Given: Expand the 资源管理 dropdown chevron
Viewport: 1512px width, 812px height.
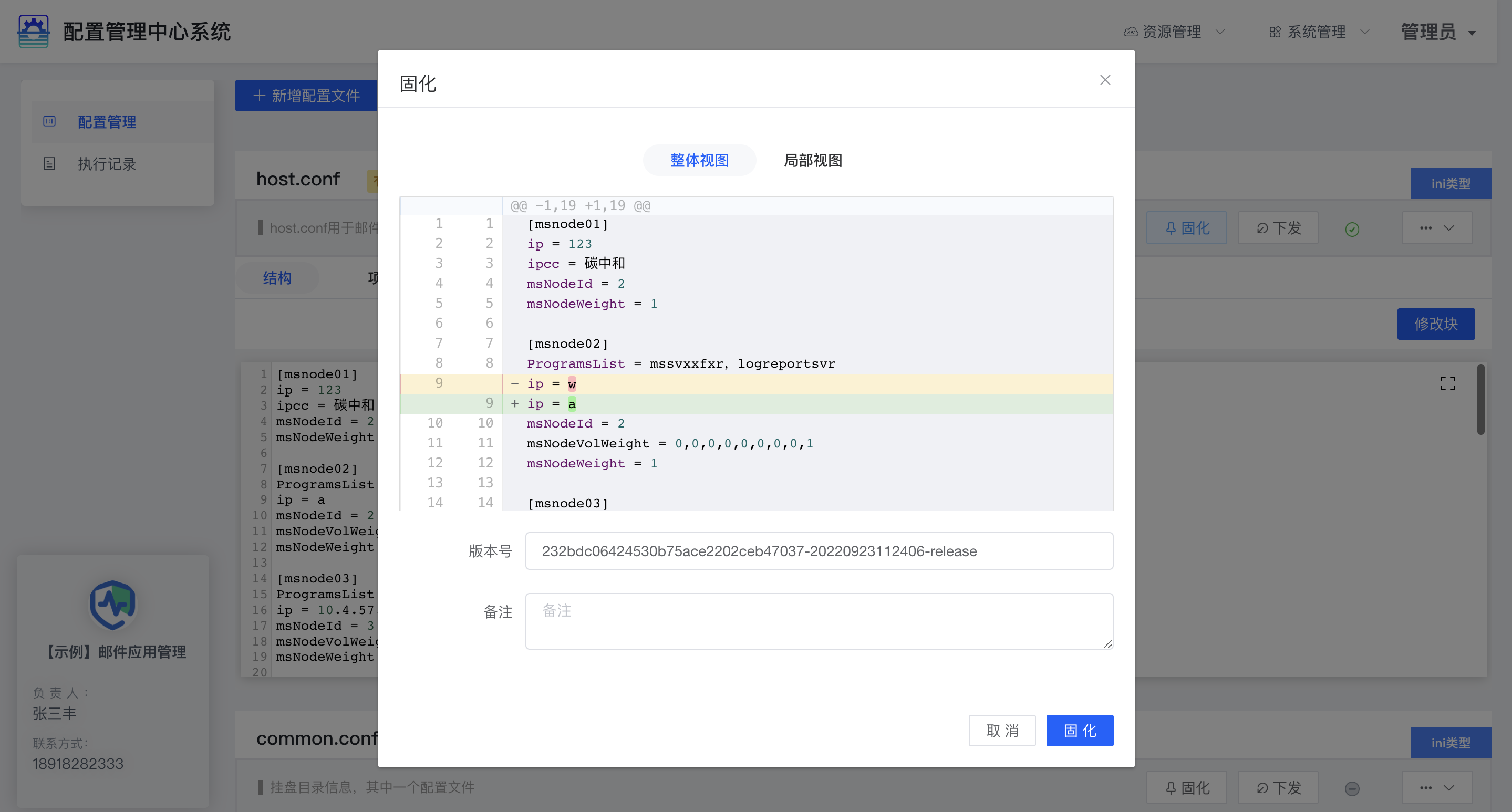Looking at the screenshot, I should [1220, 32].
